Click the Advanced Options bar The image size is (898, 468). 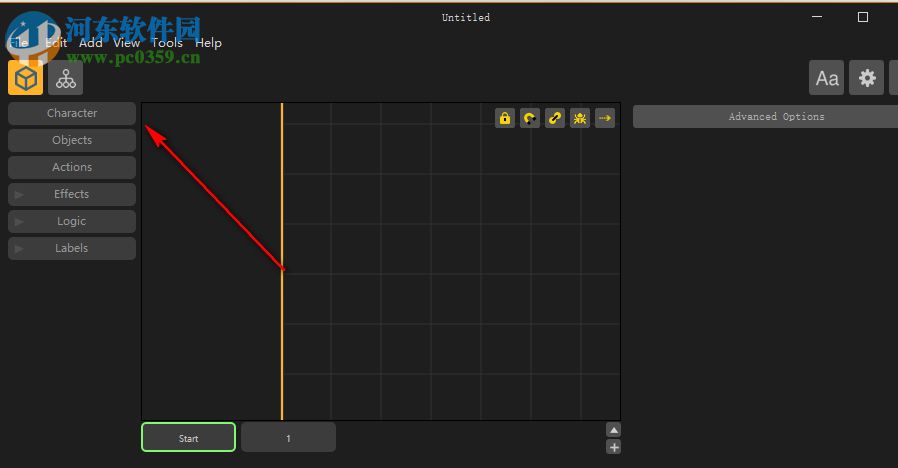point(765,116)
